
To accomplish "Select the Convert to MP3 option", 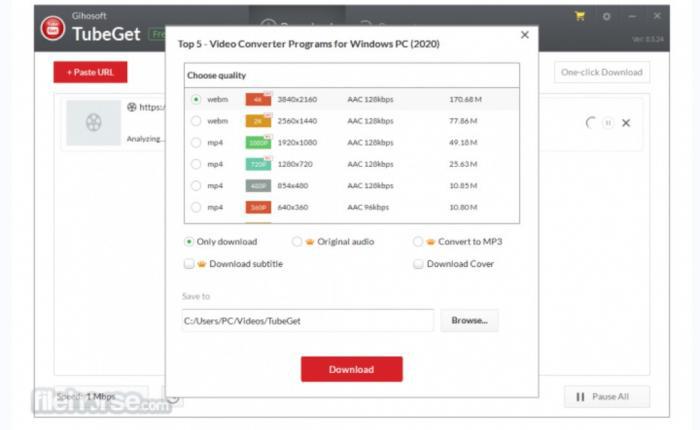I will pyautogui.click(x=417, y=242).
